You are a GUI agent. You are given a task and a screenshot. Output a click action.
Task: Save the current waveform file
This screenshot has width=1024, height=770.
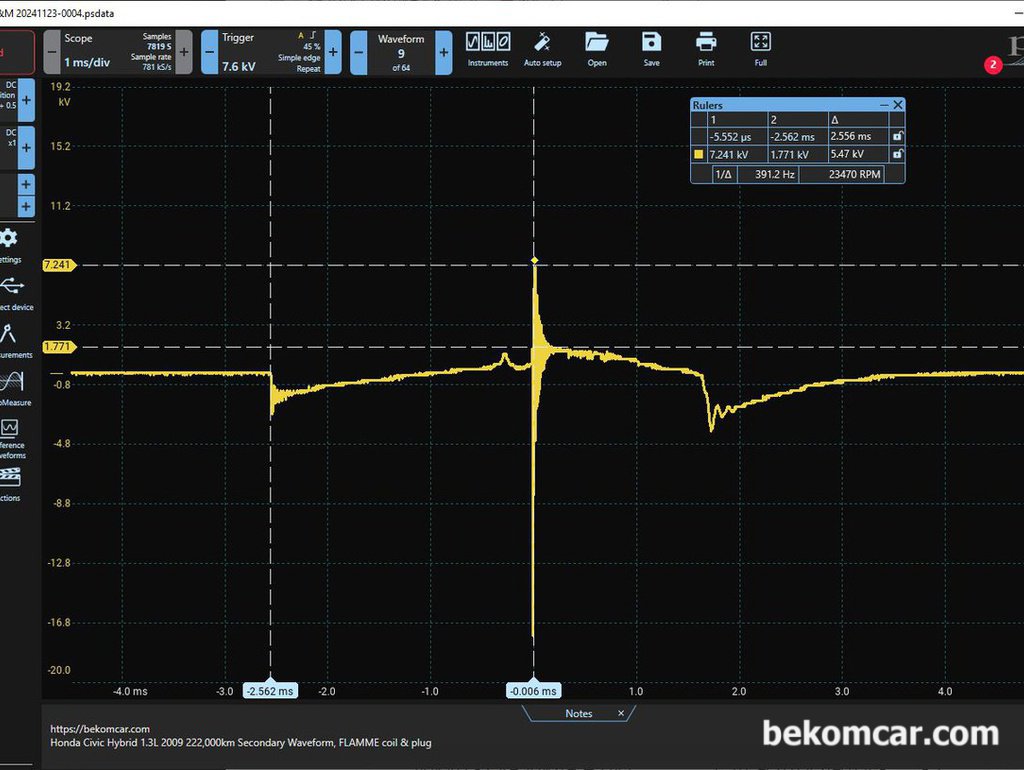point(651,50)
